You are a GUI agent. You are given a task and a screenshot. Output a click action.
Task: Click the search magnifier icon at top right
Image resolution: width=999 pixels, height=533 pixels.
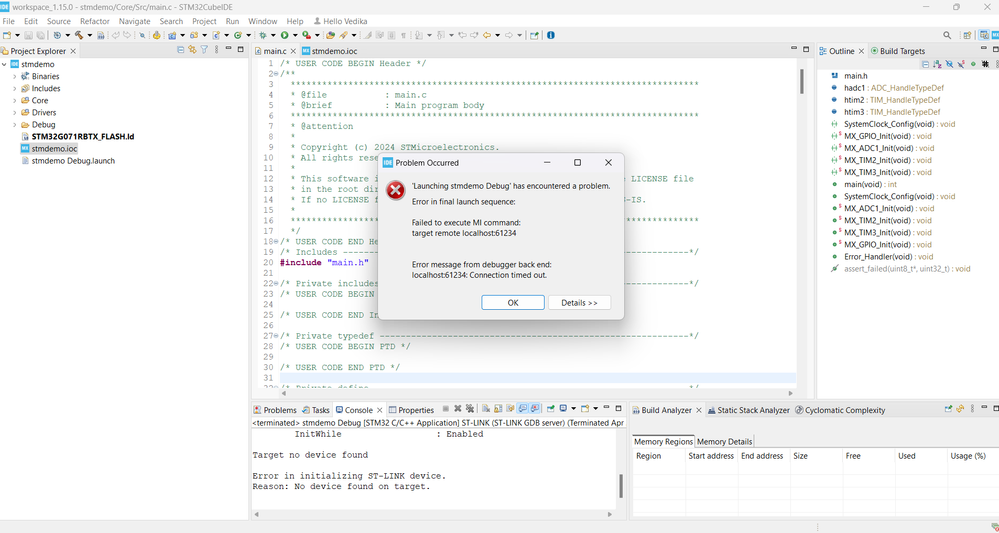946,35
